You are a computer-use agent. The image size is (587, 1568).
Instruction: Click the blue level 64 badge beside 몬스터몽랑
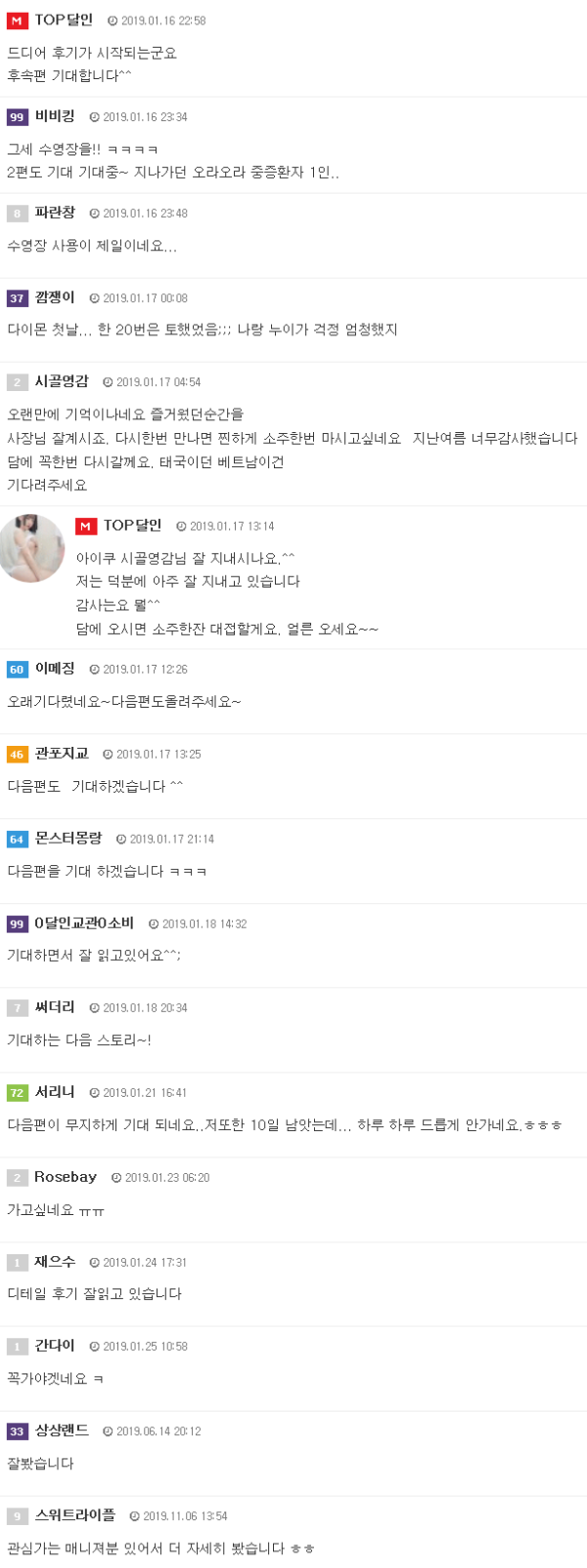pos(18,840)
